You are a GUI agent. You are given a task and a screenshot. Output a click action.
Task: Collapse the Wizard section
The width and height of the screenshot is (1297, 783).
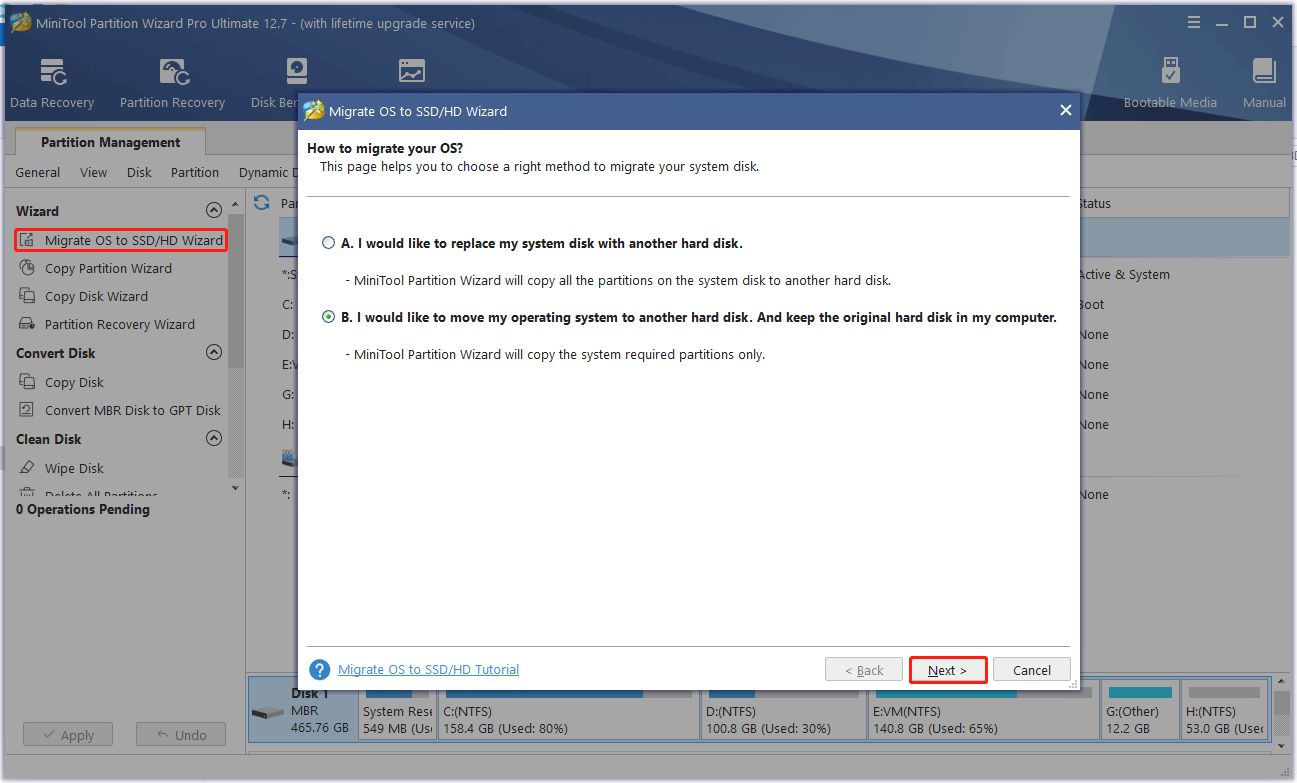point(213,210)
